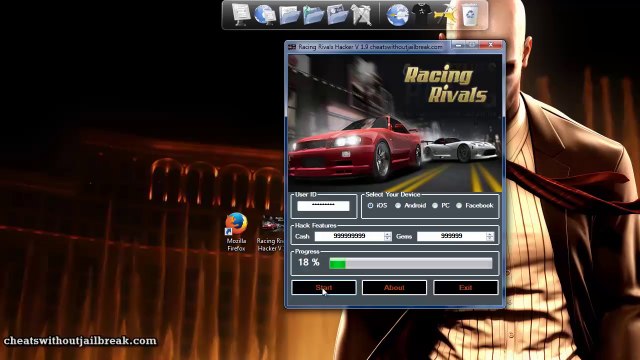Open the pictures folder icon in dock
Screen dimensions: 640x360
[337, 15]
